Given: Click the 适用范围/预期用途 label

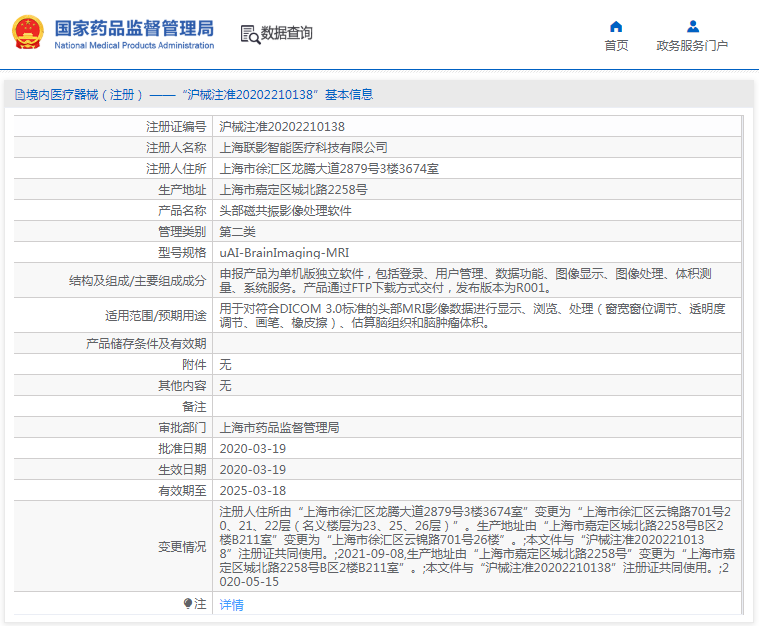Looking at the screenshot, I should click(x=156, y=316).
